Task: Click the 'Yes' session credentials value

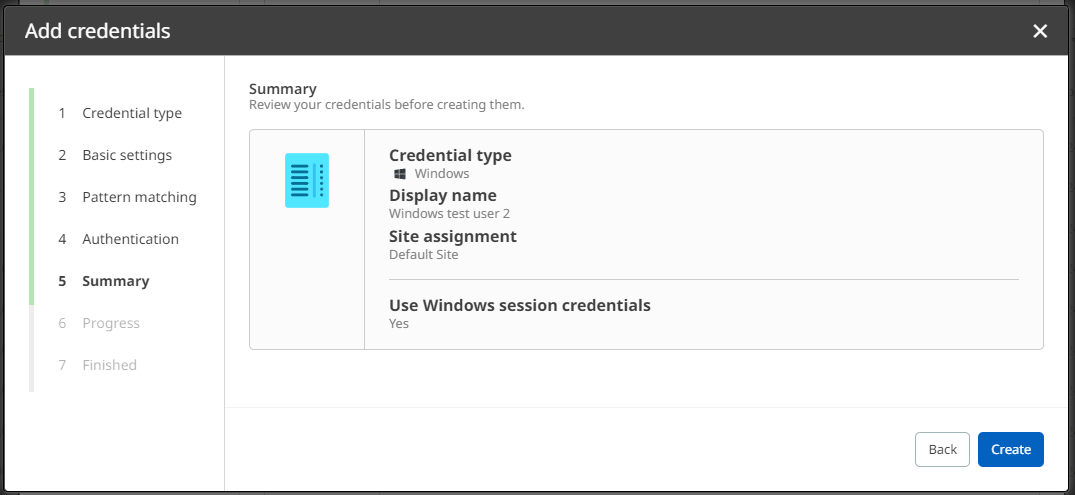Action: coord(399,323)
